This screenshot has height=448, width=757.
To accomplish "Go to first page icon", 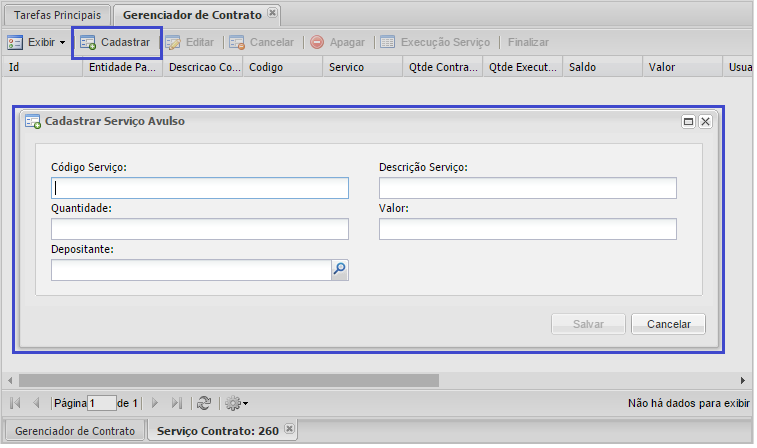I will click(15, 403).
